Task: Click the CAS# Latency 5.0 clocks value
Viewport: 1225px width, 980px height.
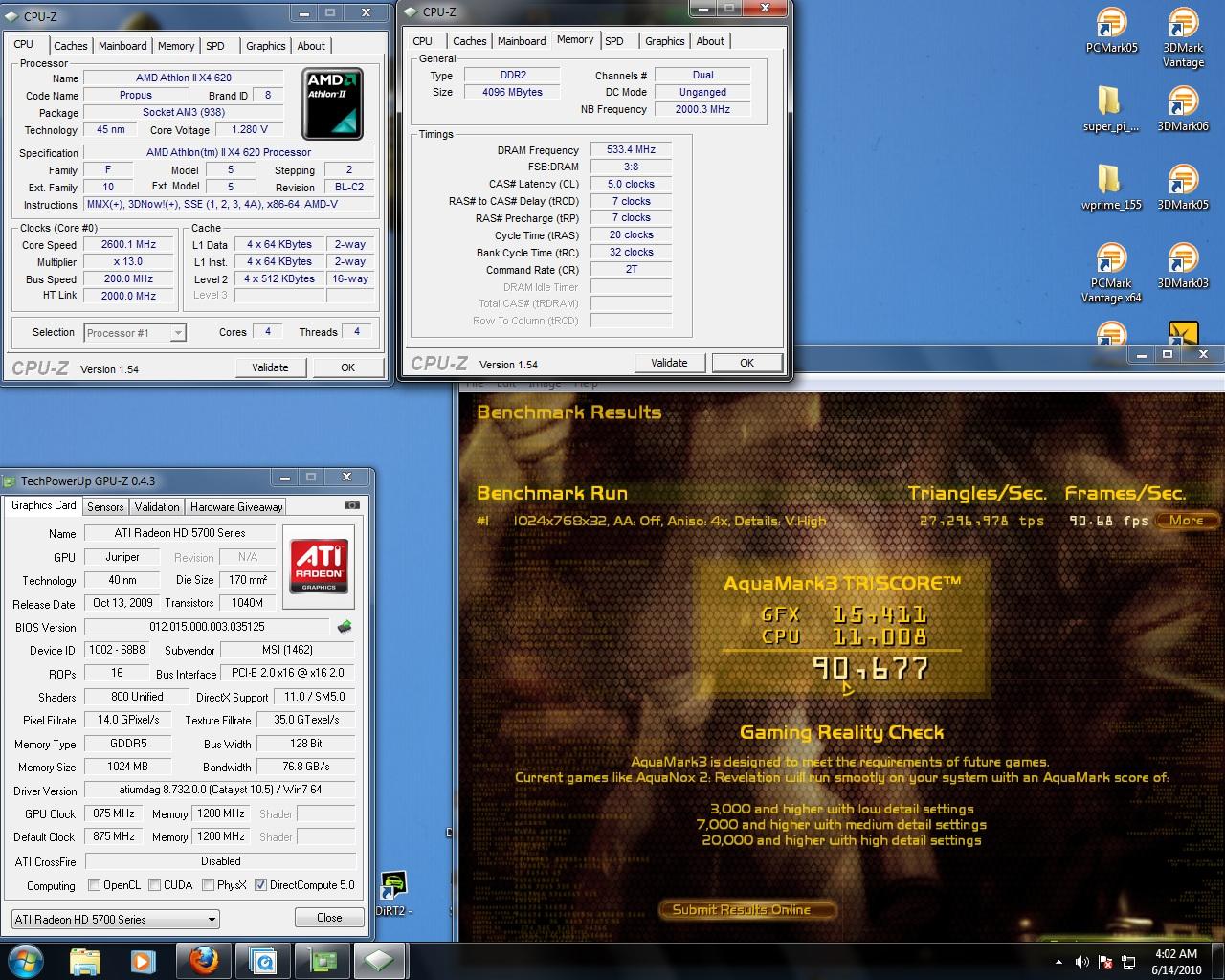Action: 631,185
